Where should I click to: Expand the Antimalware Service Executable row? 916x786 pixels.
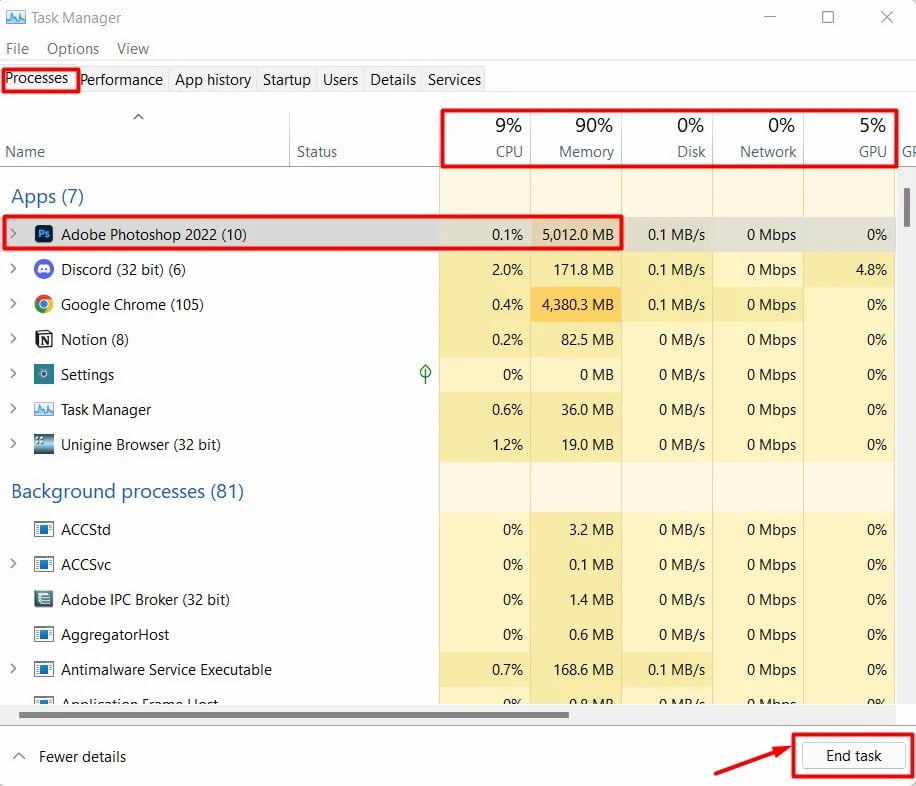pyautogui.click(x=13, y=669)
